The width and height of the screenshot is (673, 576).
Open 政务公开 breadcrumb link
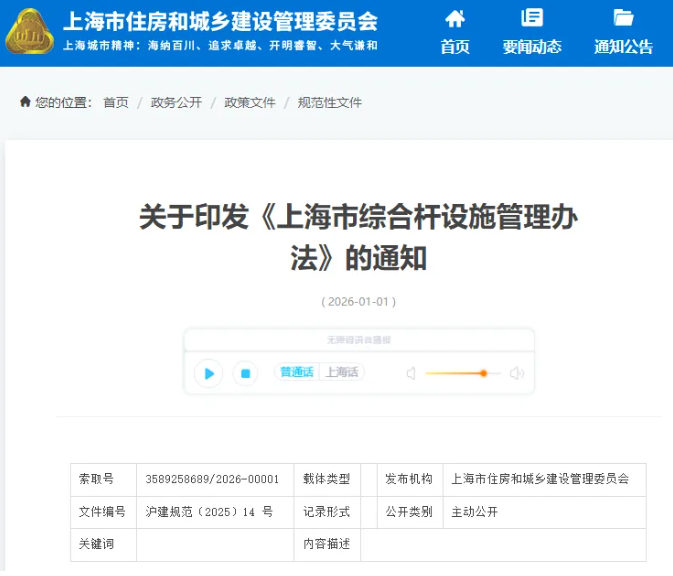click(176, 103)
